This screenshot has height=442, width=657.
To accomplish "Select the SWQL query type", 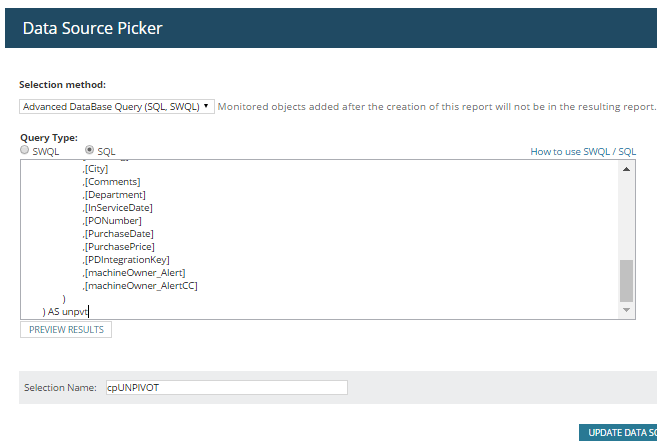I will pos(25,150).
